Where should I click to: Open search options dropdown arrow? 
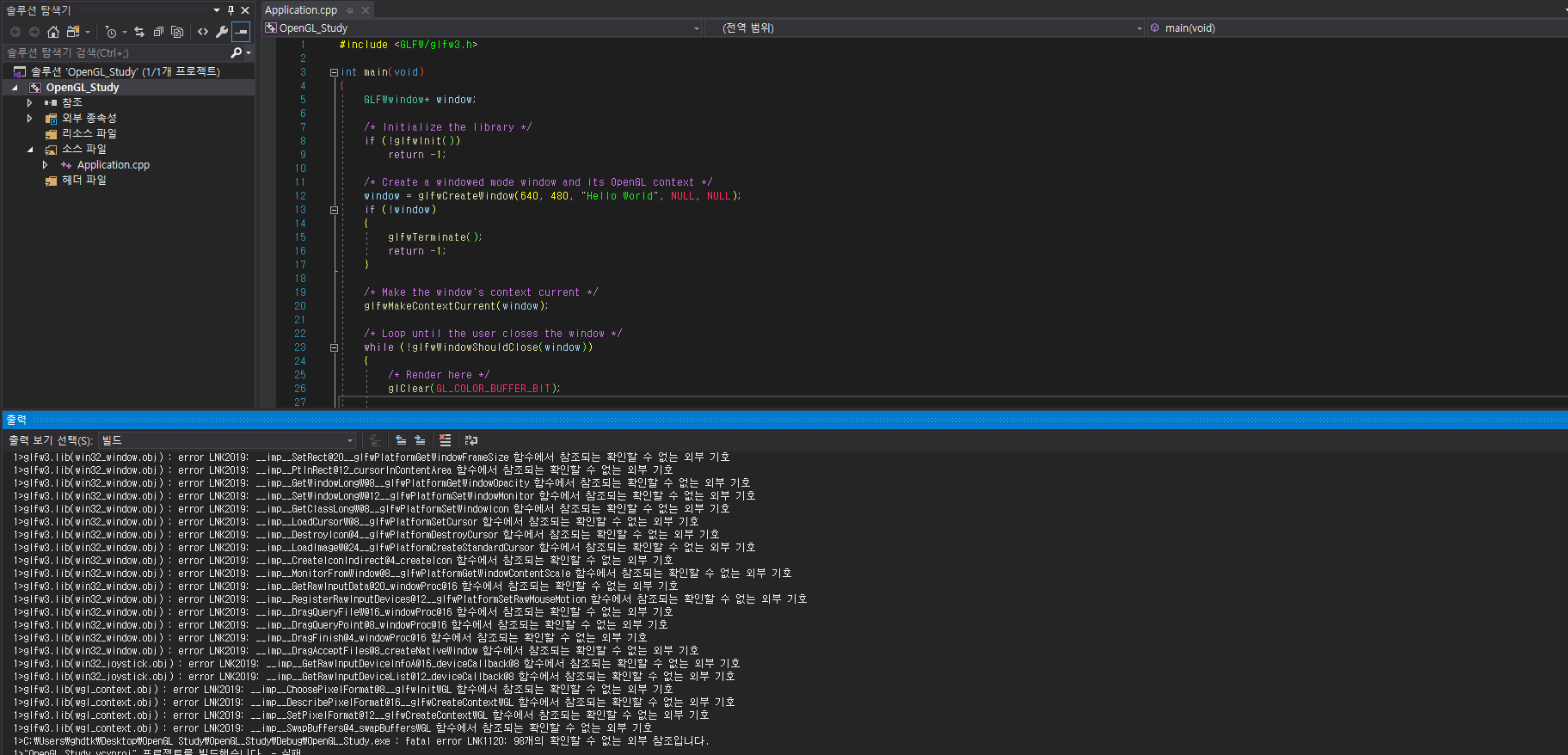(249, 53)
